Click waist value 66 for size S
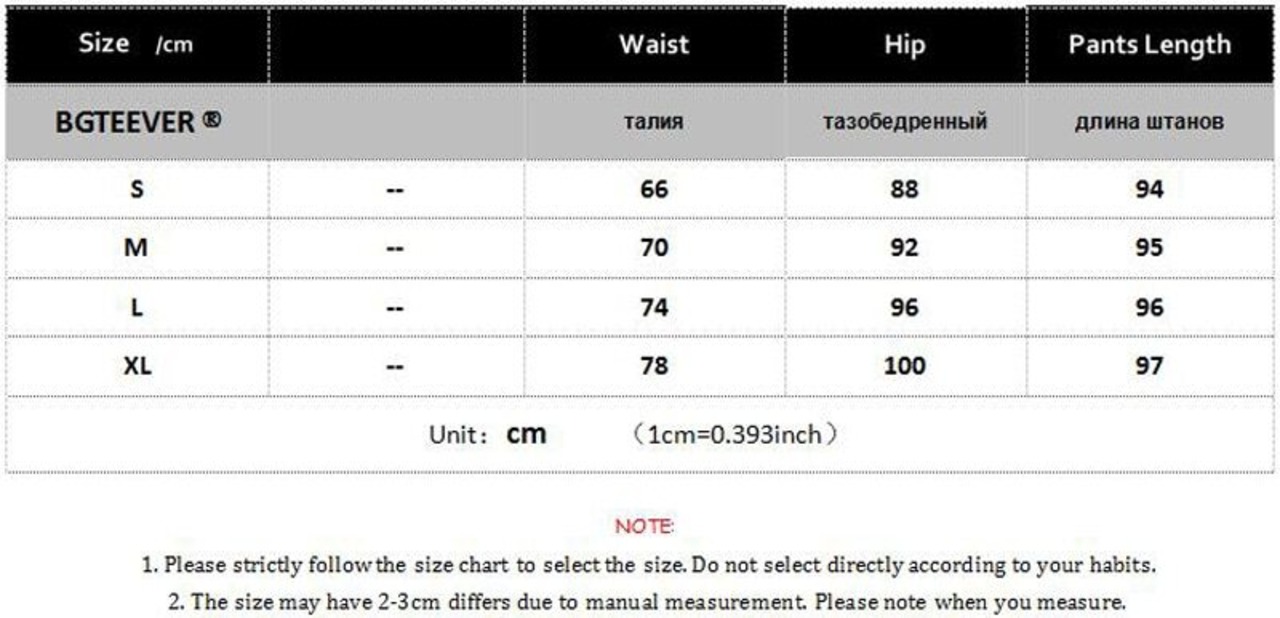The height and width of the screenshot is (618, 1280). 654,189
